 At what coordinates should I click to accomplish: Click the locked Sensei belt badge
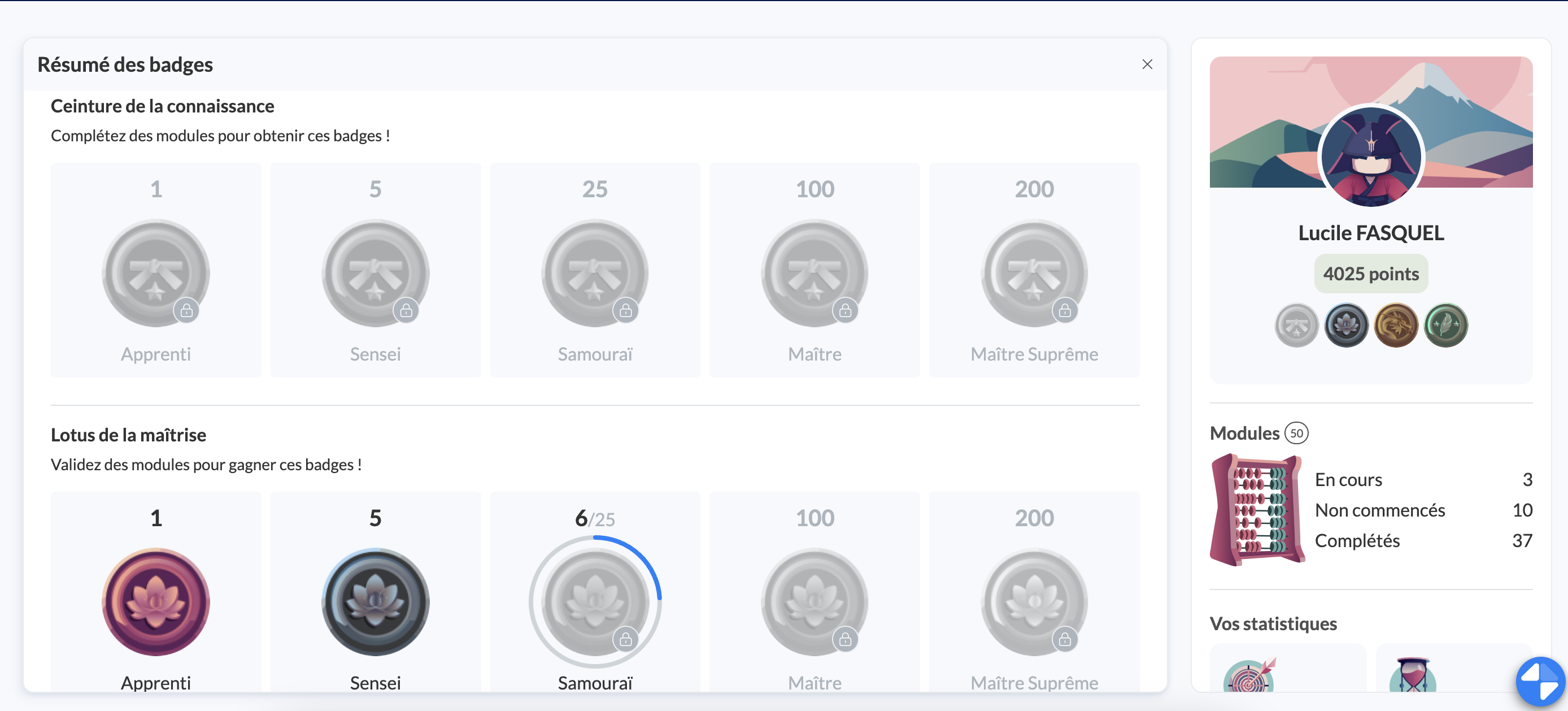[x=375, y=273]
